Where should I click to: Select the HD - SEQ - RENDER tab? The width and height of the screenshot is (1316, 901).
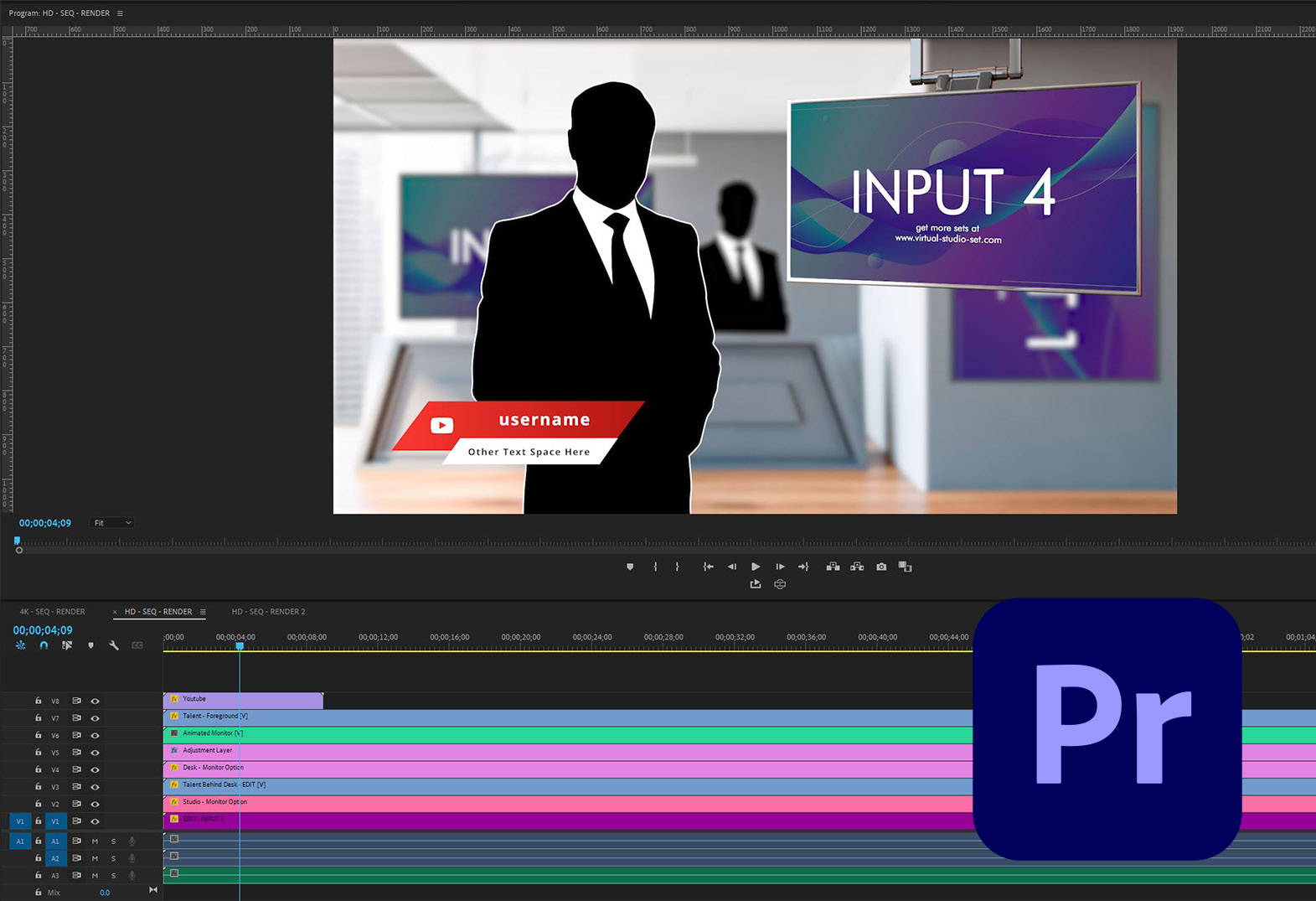coord(158,612)
